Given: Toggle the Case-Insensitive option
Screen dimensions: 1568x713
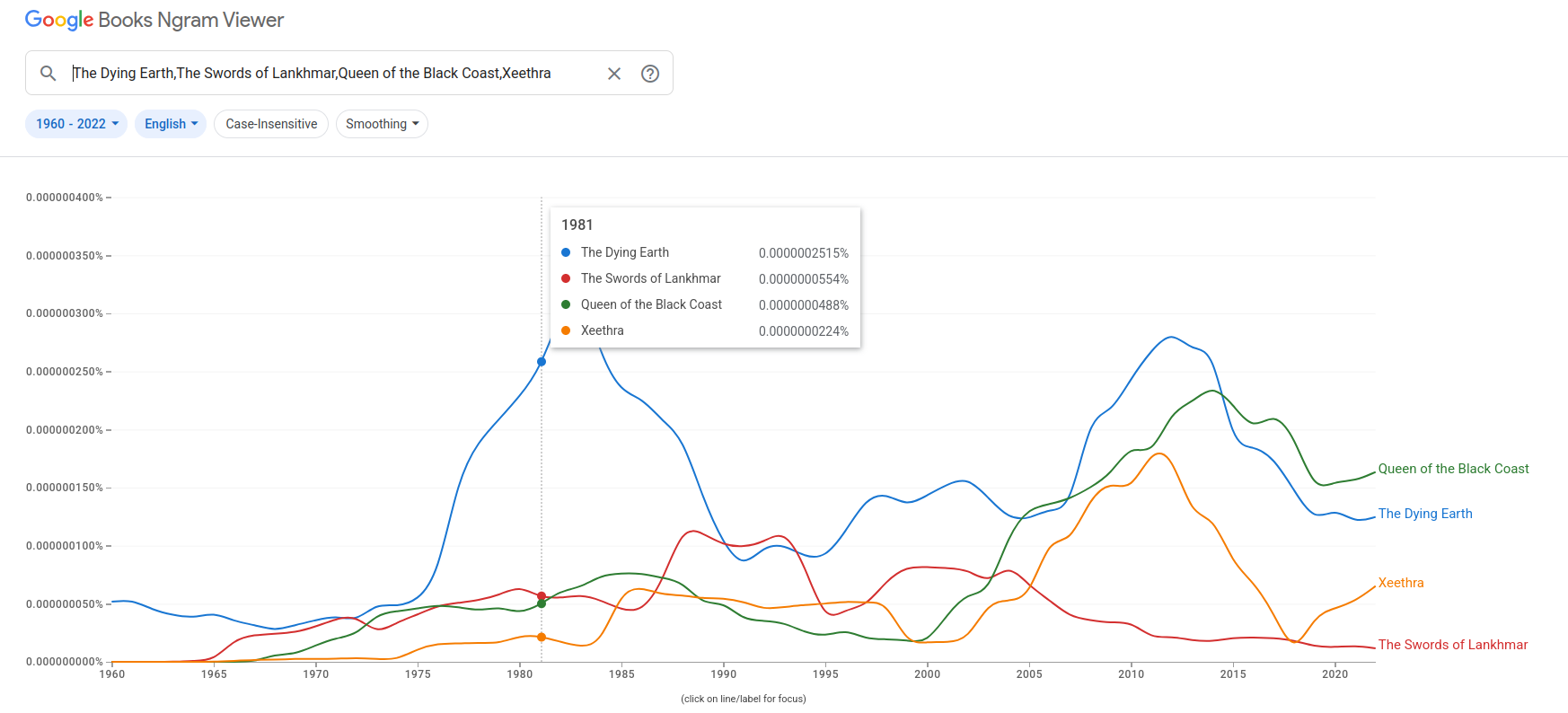Looking at the screenshot, I should (271, 124).
